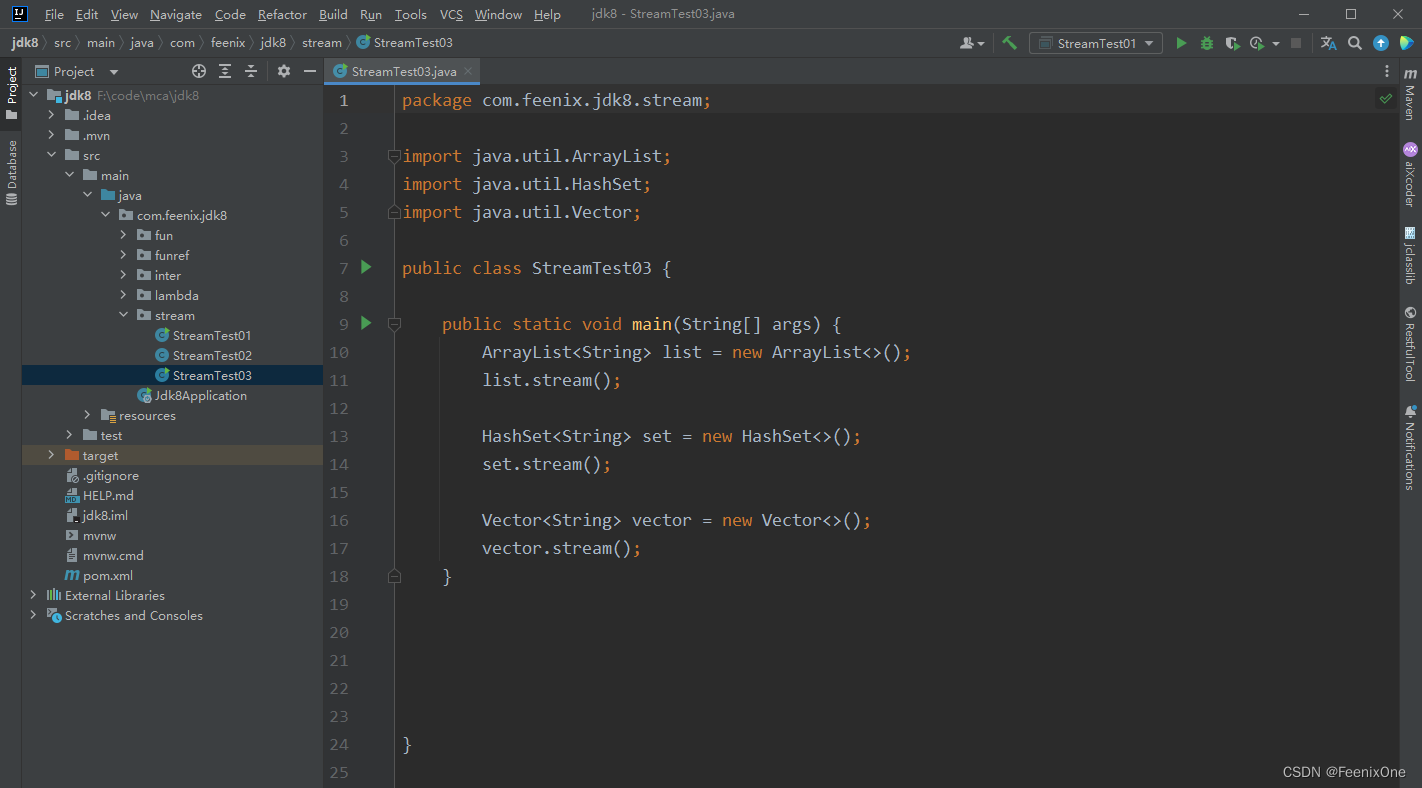Open the profiler run options dropdown arrow
Screen dimensions: 1422x788
(1276, 43)
